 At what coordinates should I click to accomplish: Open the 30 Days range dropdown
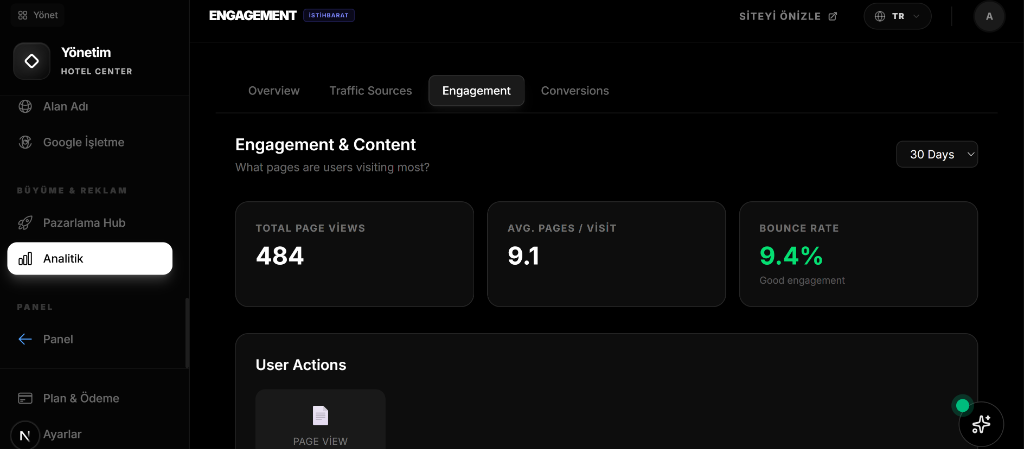click(937, 154)
